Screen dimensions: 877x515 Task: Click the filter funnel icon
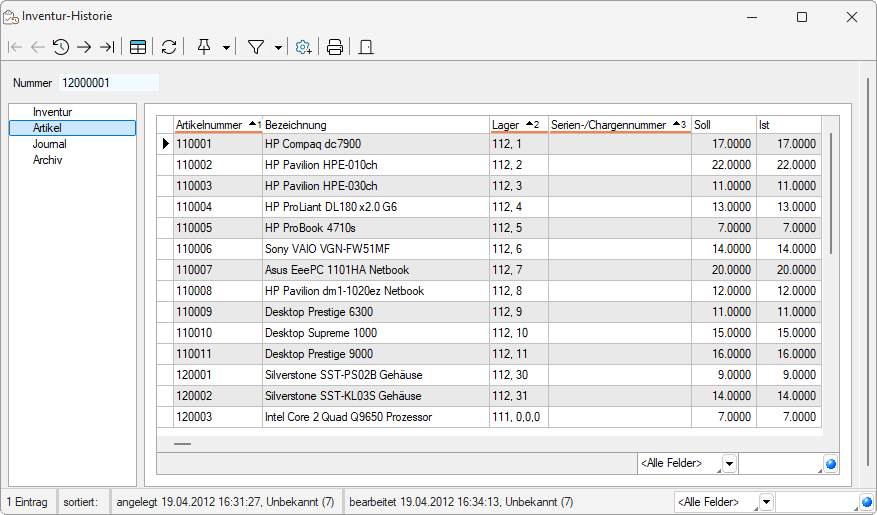click(256, 47)
